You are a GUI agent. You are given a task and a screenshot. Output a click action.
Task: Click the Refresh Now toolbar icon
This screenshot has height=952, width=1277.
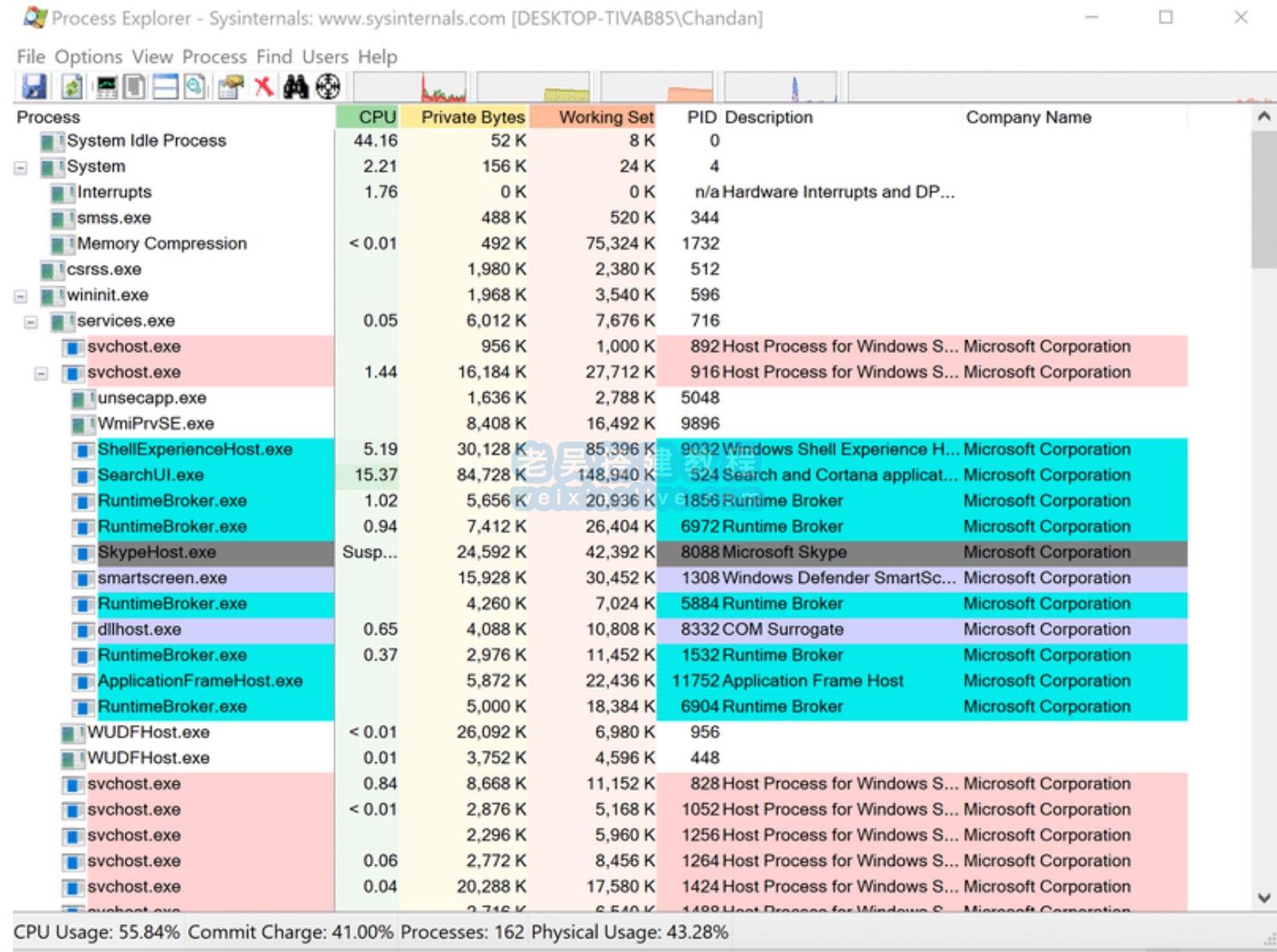point(72,86)
